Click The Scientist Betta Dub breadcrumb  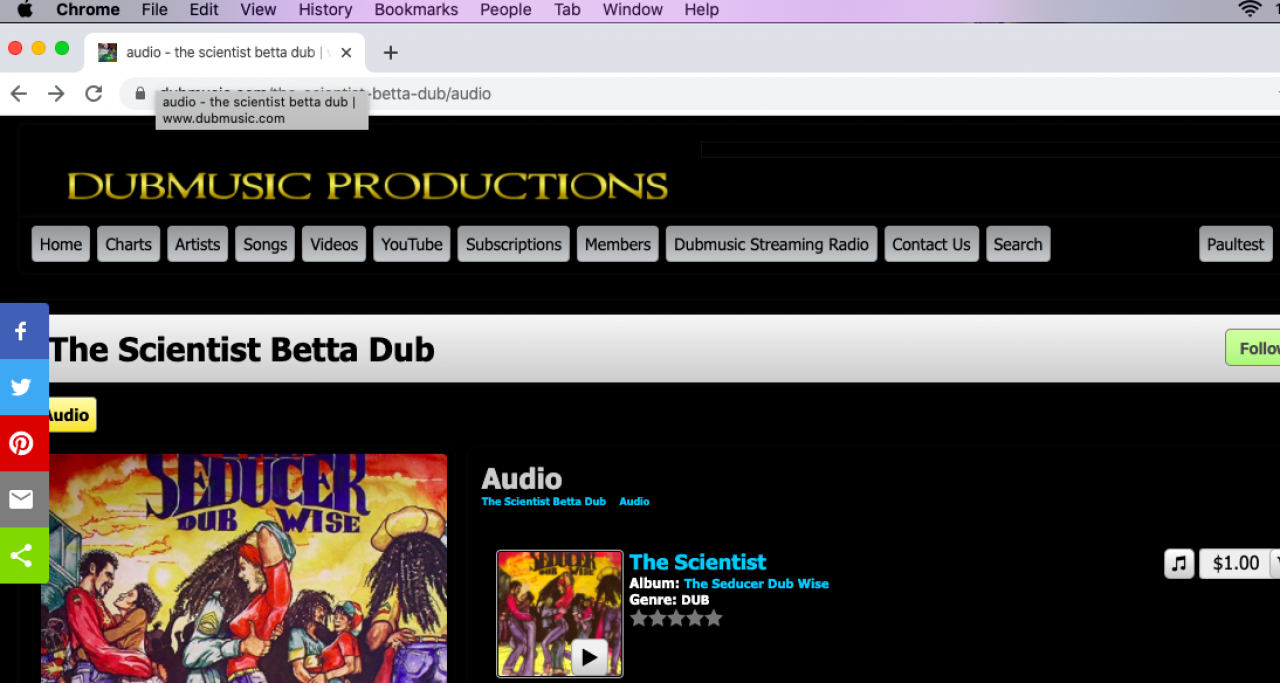(544, 502)
